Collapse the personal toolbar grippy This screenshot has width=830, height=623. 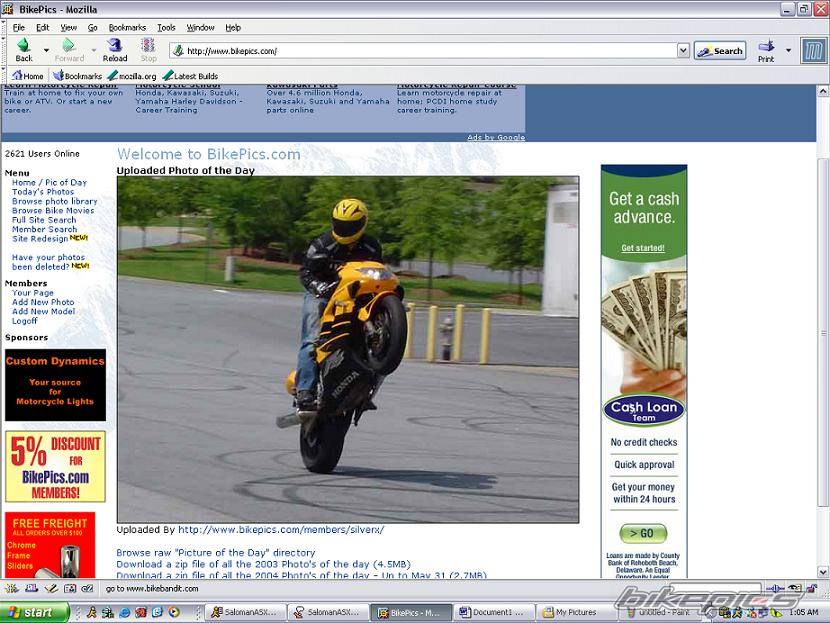[x=3, y=76]
